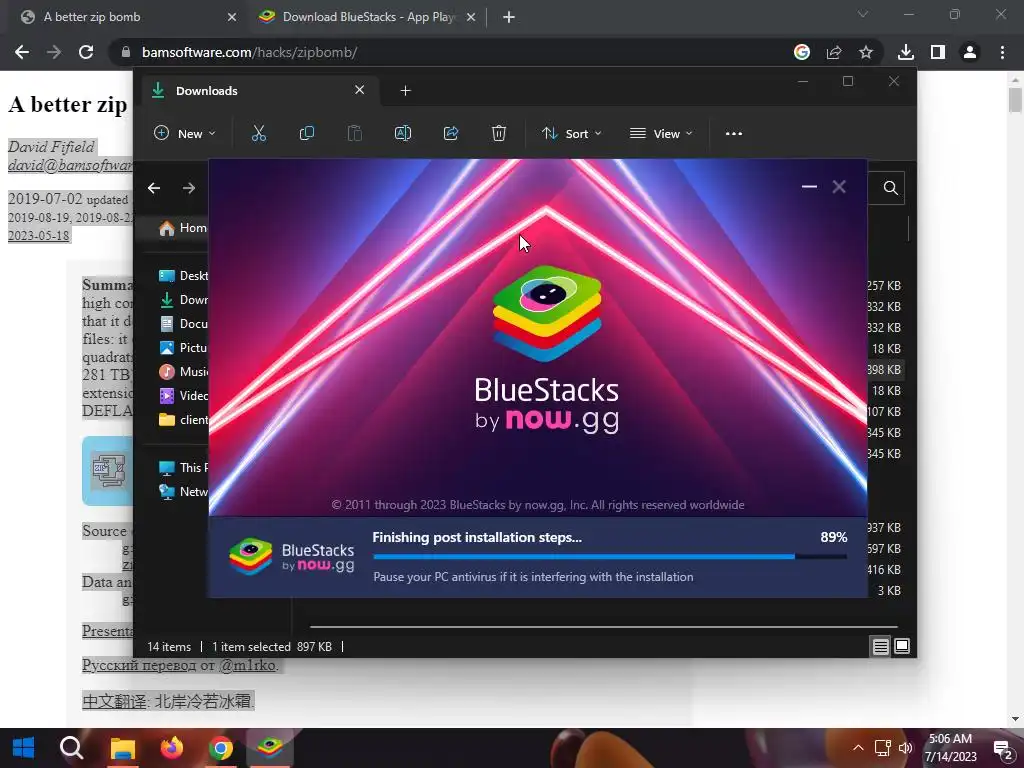This screenshot has height=768, width=1024.
Task: Go forward in File Explorer navigation
Action: (x=189, y=188)
